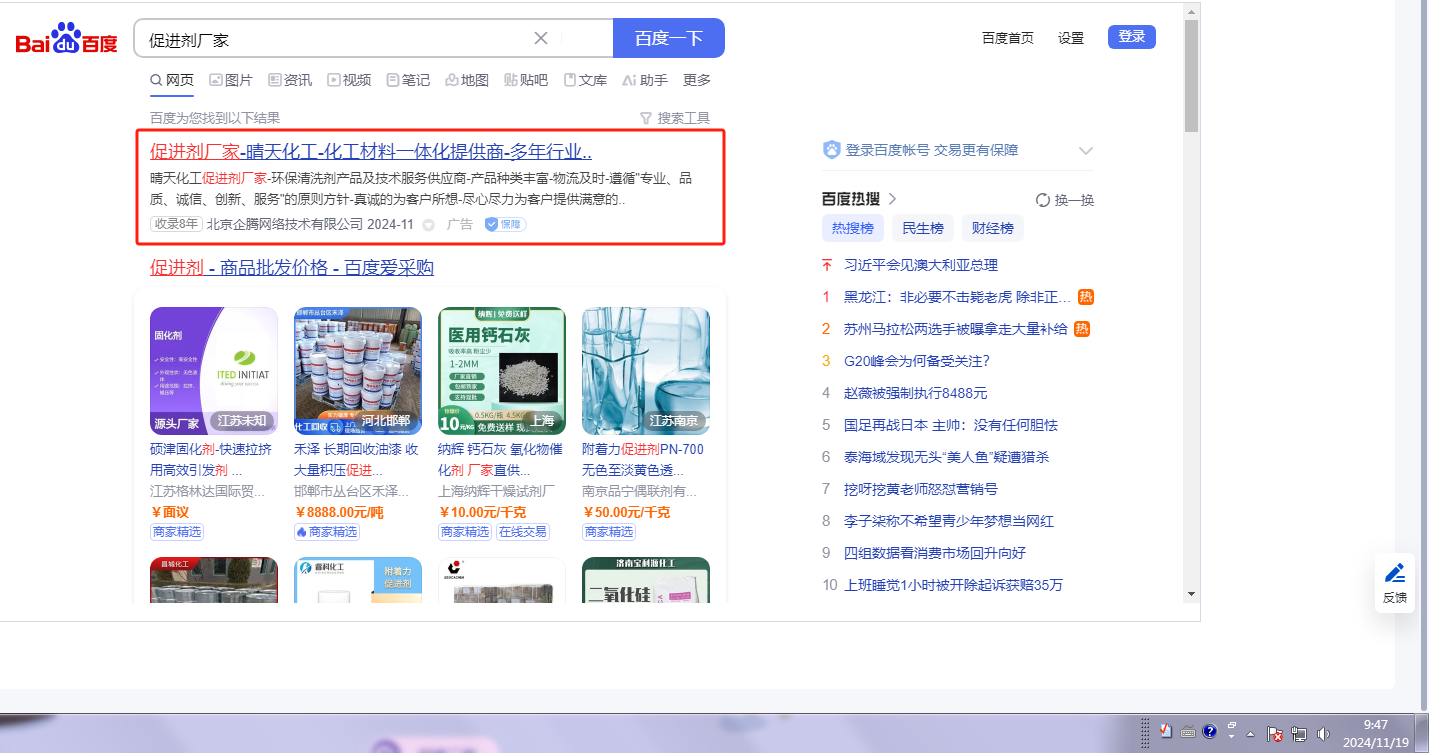Open the volume speaker icon
Image resolution: width=1429 pixels, height=753 pixels.
coord(1324,733)
